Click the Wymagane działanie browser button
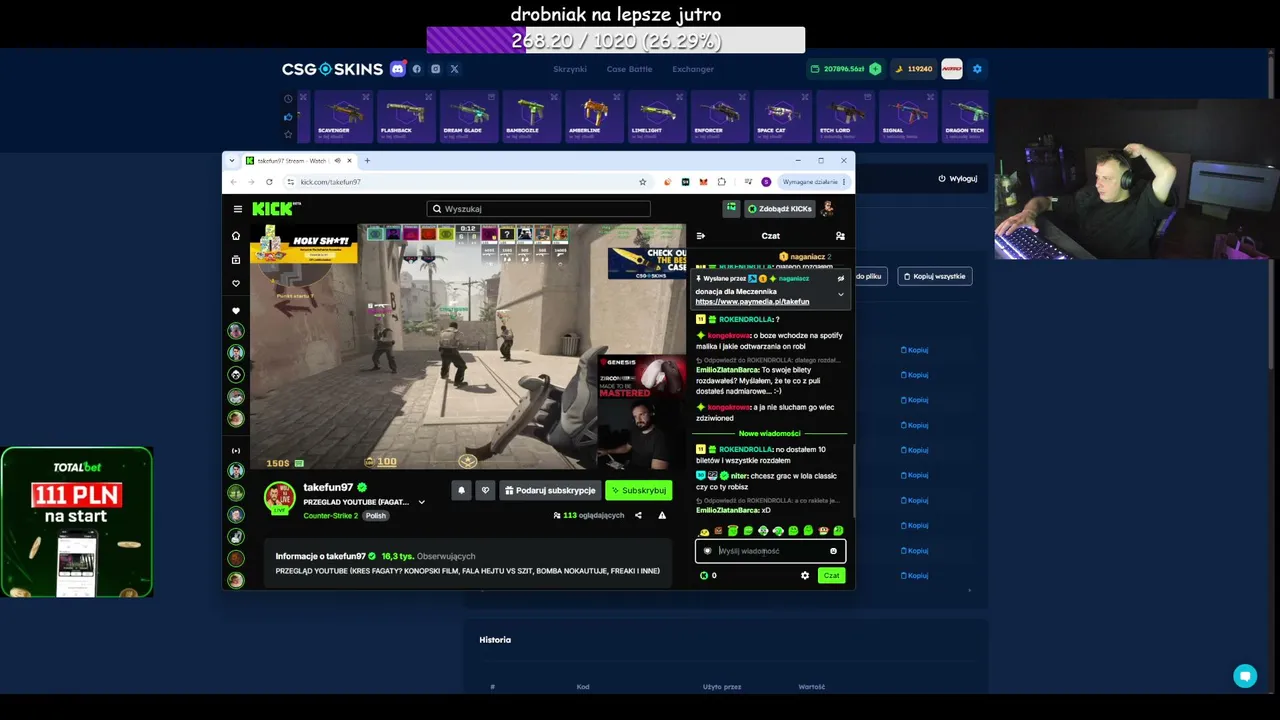Screen dimensions: 1280x720 [x=814, y=182]
